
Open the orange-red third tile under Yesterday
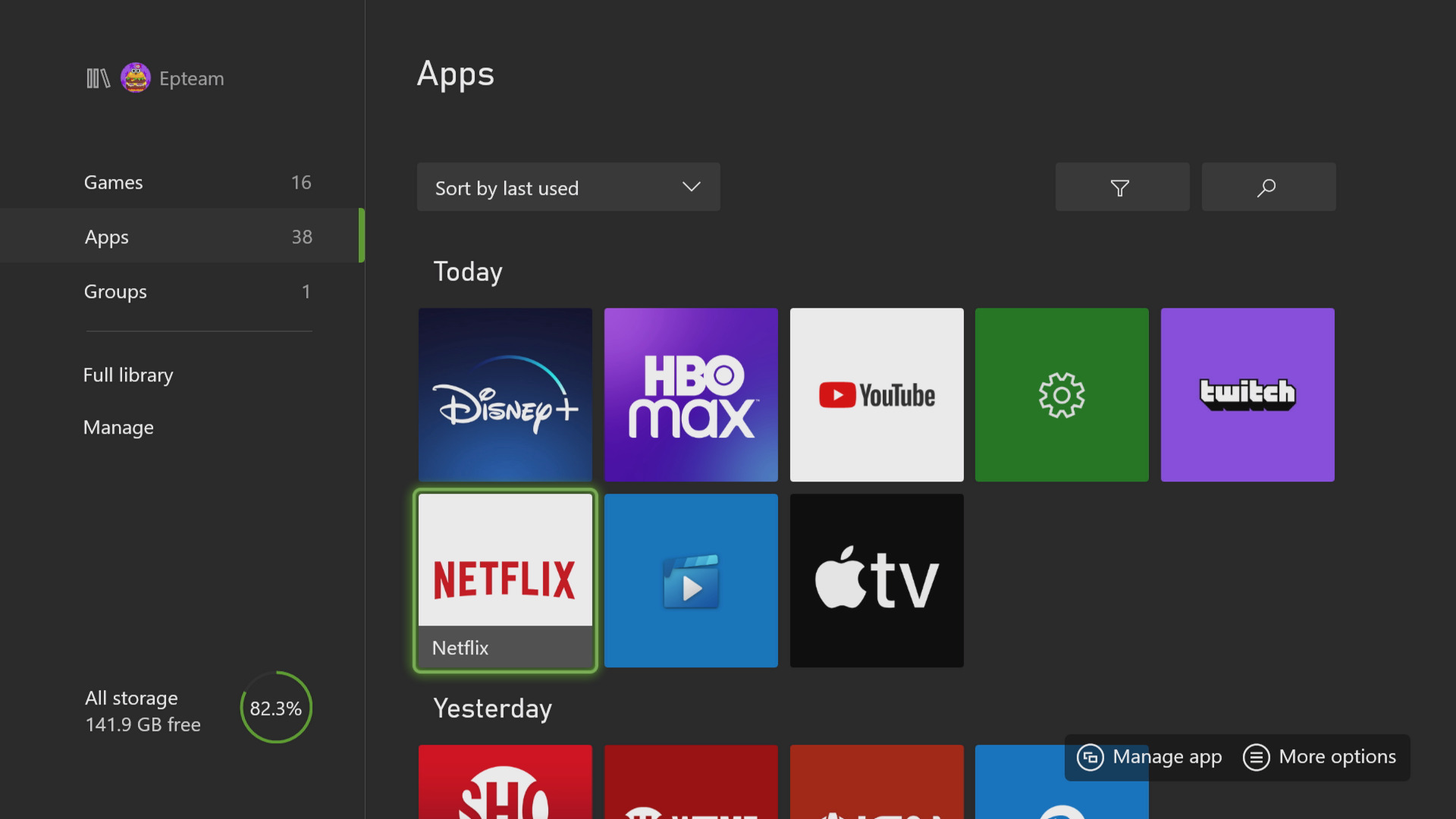[877, 782]
